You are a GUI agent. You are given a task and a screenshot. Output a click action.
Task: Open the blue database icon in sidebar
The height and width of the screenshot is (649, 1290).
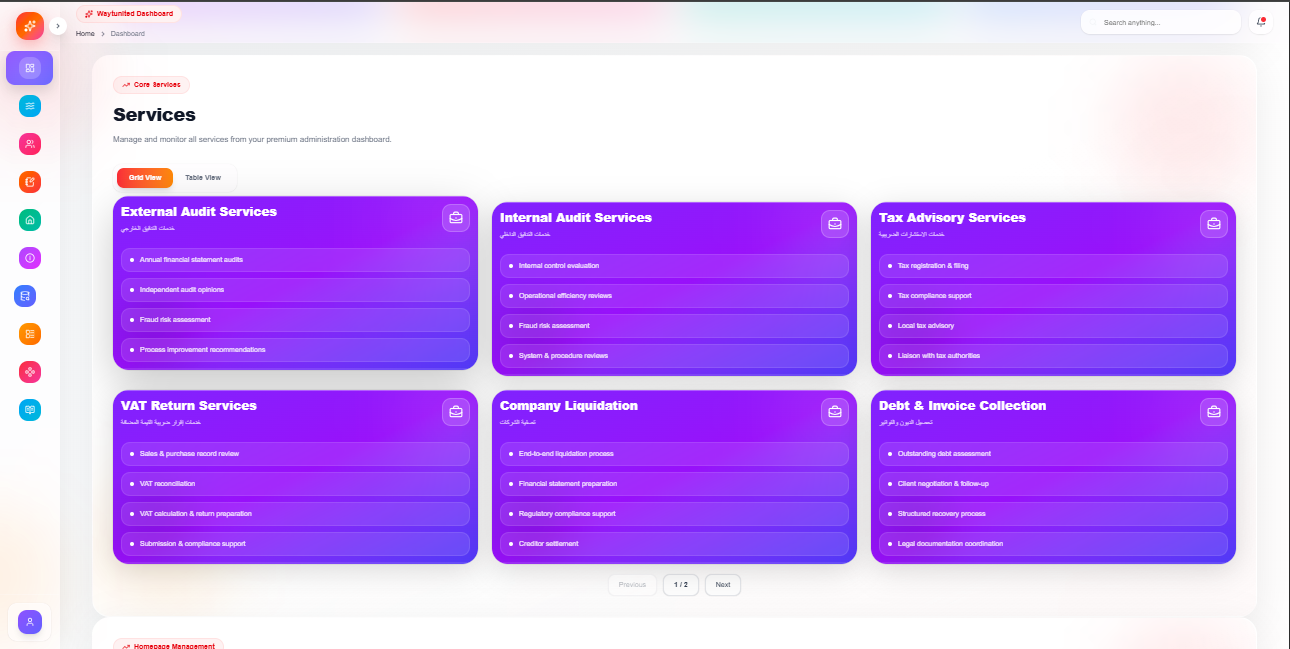(x=25, y=296)
